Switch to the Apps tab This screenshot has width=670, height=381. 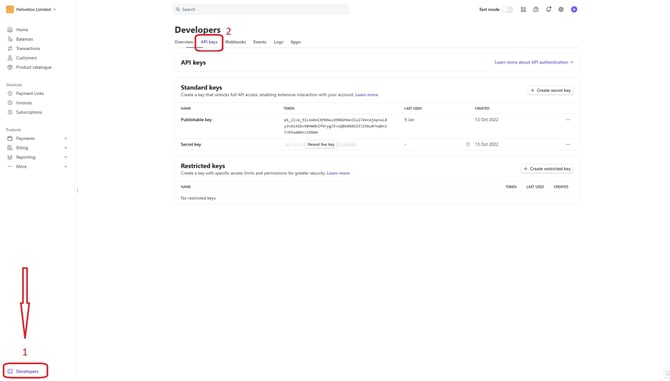[x=296, y=42]
